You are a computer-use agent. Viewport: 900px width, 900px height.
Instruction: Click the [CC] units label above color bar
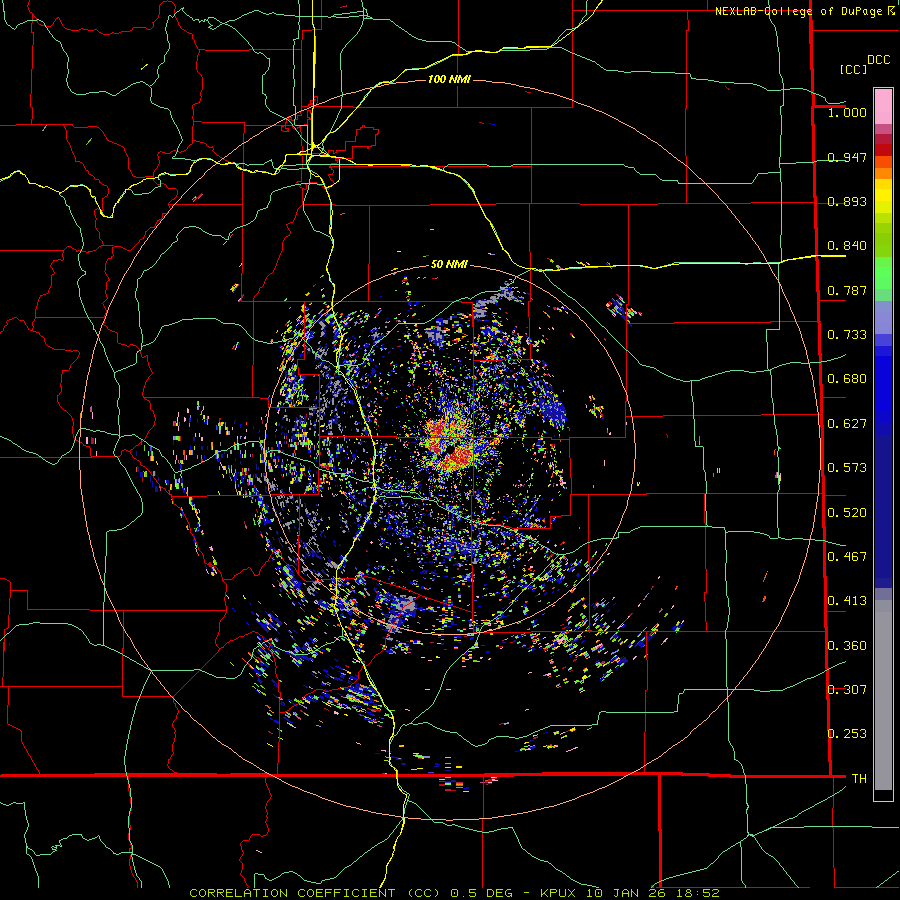(x=853, y=69)
